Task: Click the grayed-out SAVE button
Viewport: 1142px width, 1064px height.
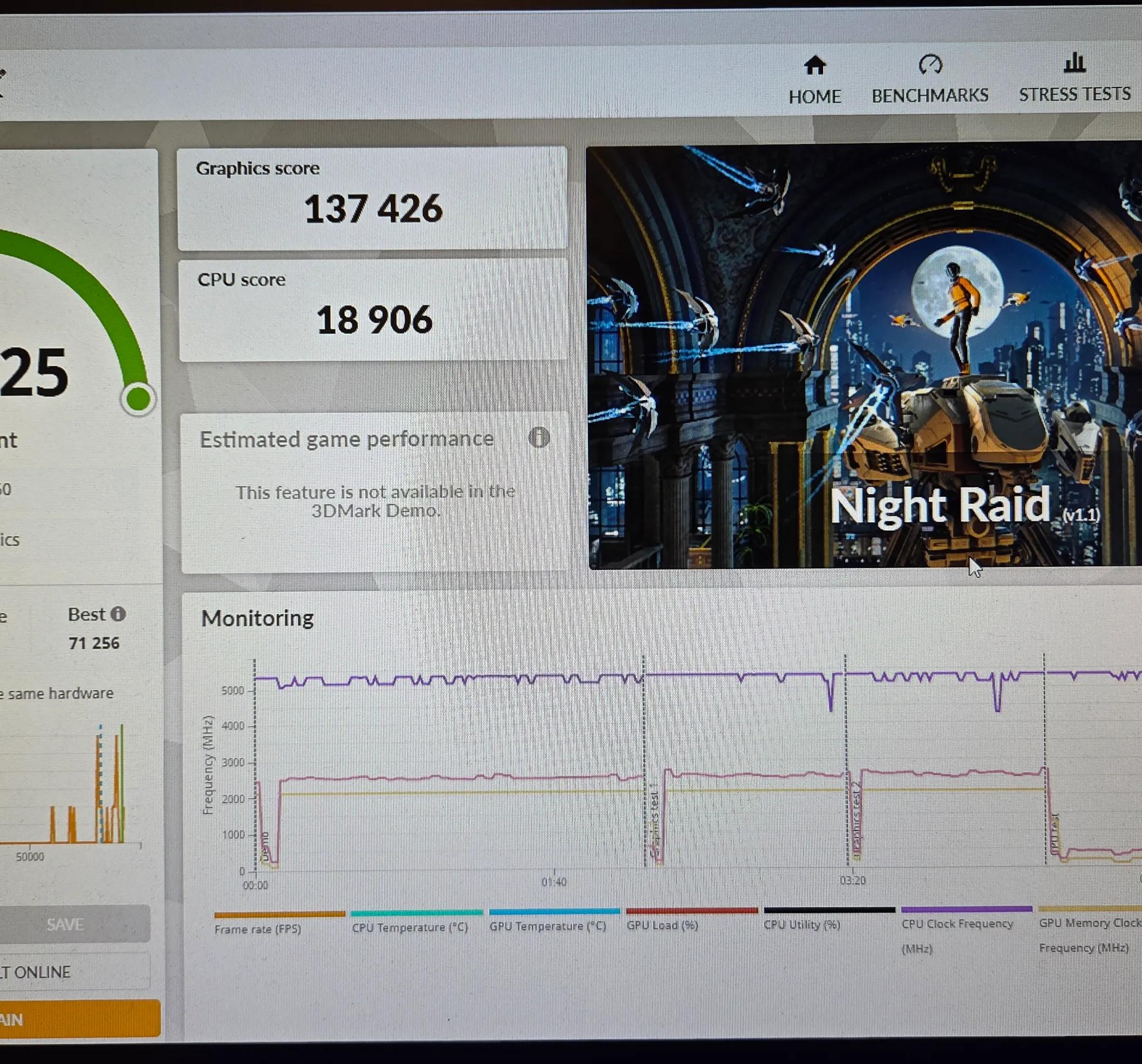Action: tap(75, 924)
